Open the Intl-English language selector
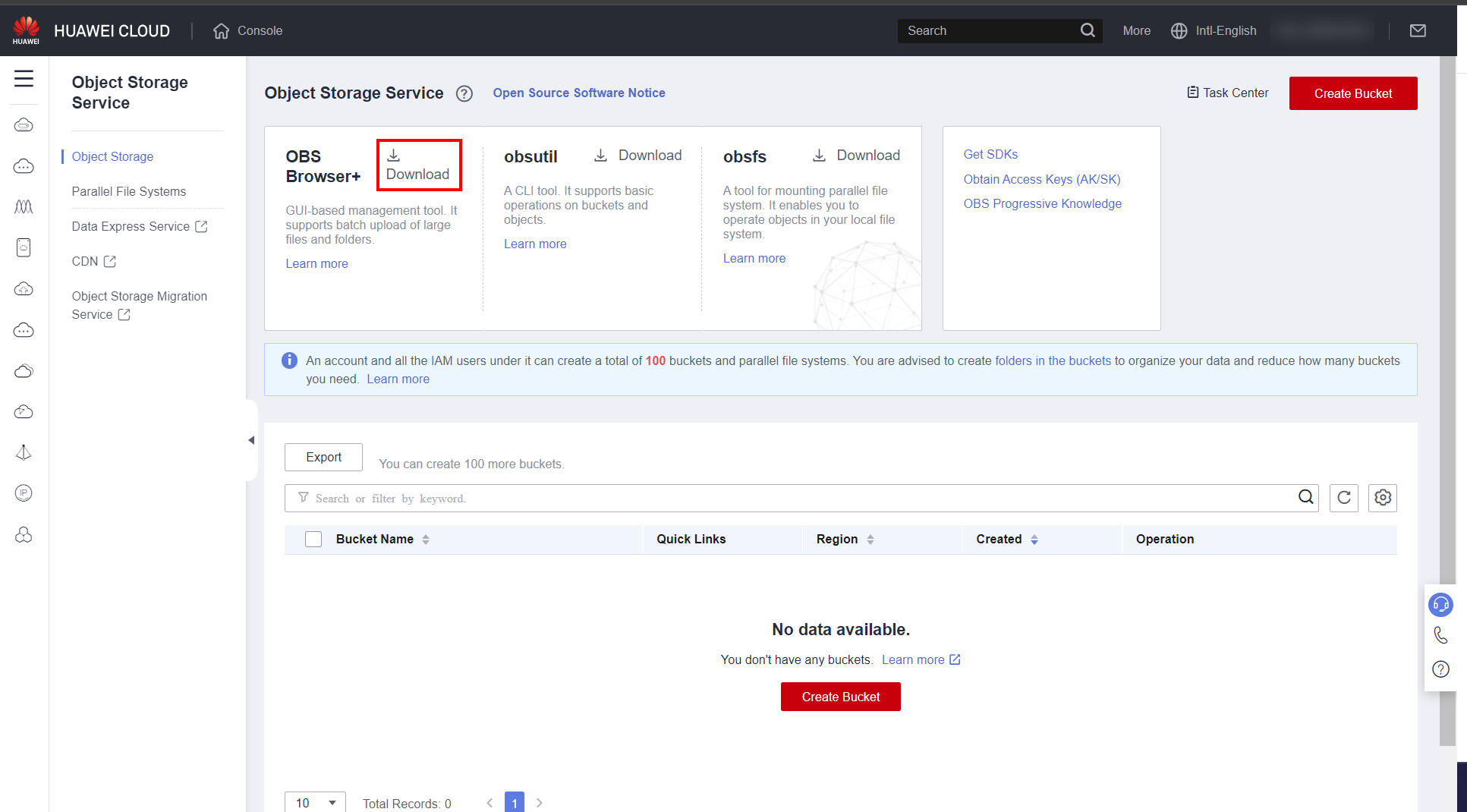 [x=1214, y=30]
